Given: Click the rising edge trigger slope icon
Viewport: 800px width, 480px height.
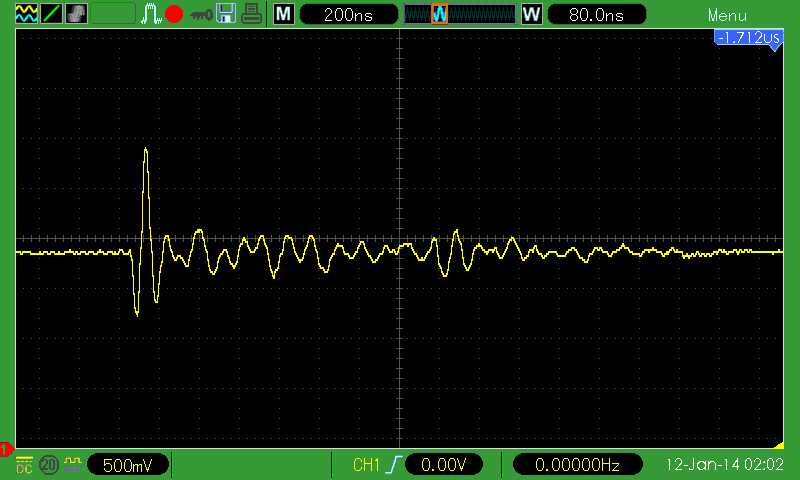Looking at the screenshot, I should (x=394, y=465).
